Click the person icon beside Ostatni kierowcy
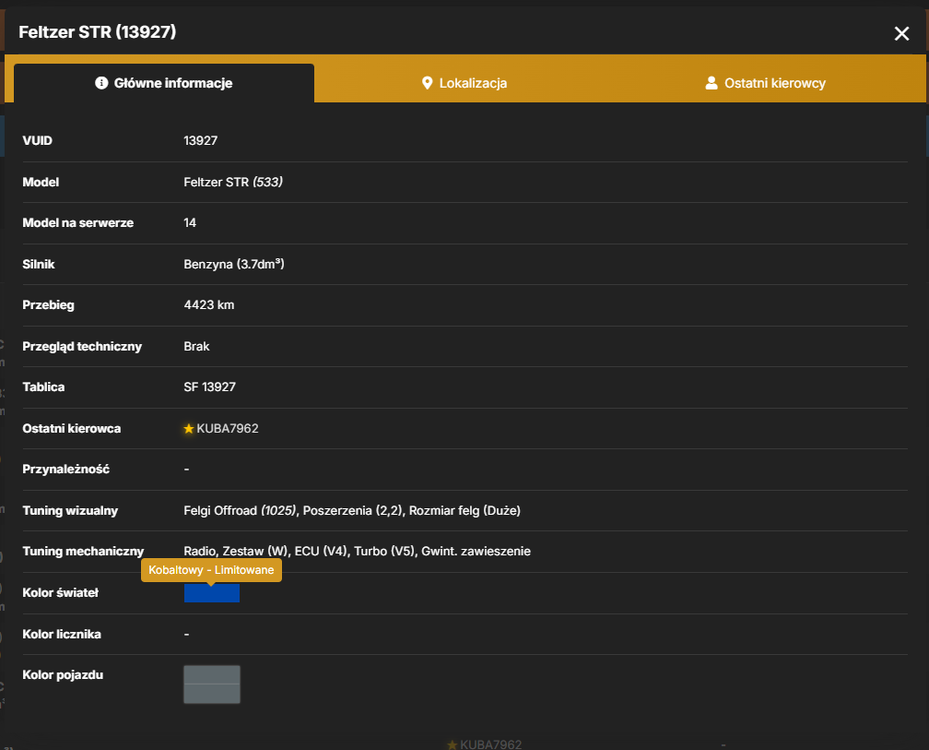The height and width of the screenshot is (750, 929). point(711,83)
